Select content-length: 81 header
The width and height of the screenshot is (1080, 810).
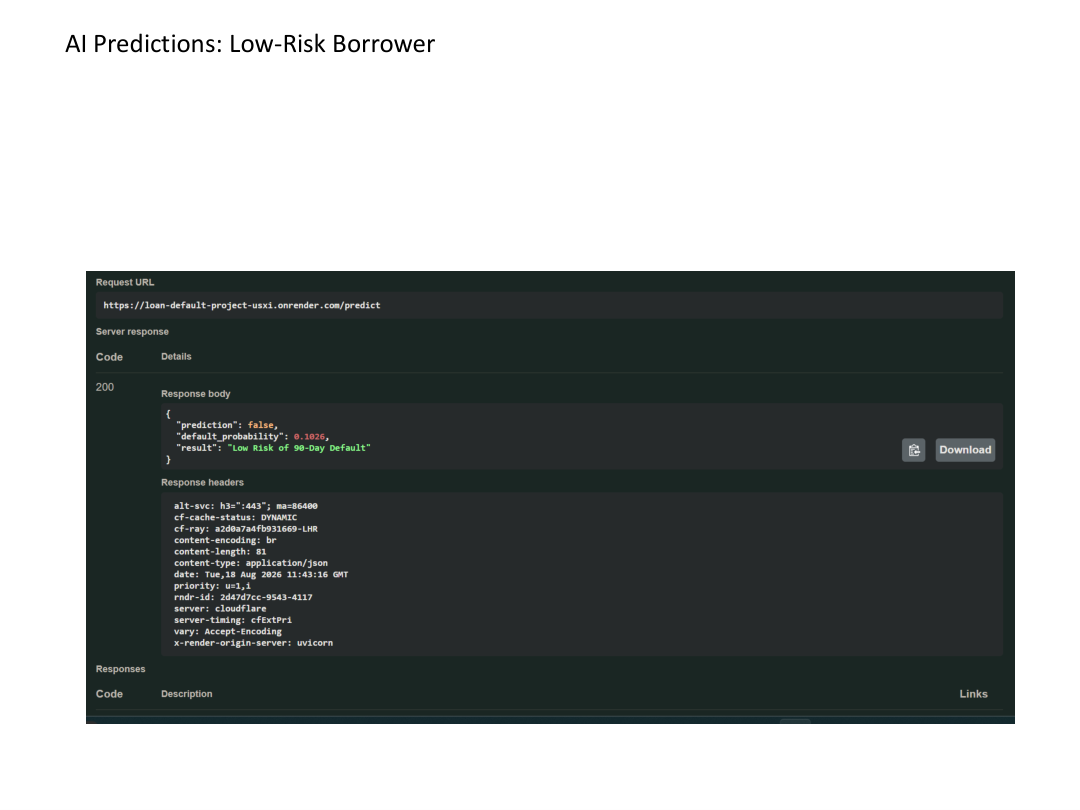pos(220,552)
